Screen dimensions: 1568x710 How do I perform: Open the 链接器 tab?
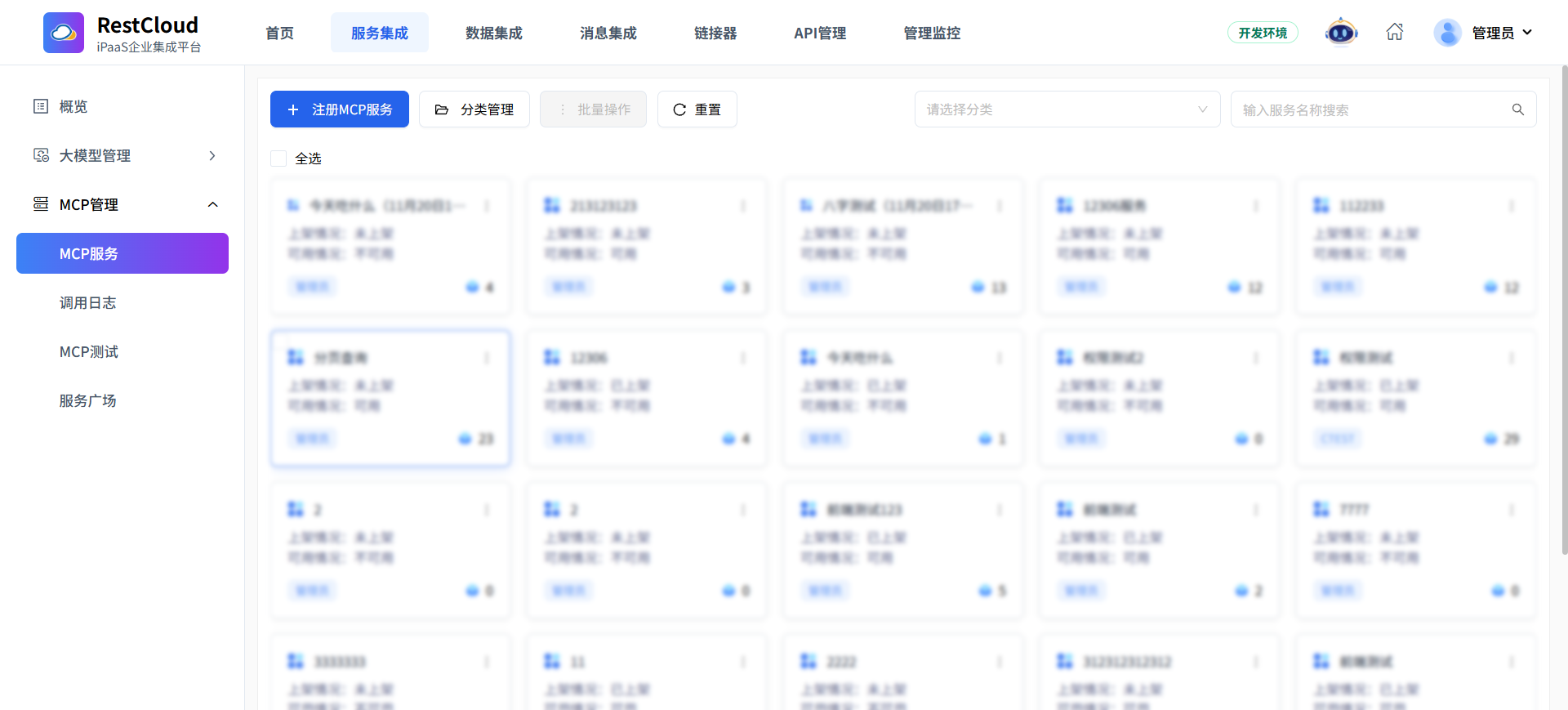715,33
